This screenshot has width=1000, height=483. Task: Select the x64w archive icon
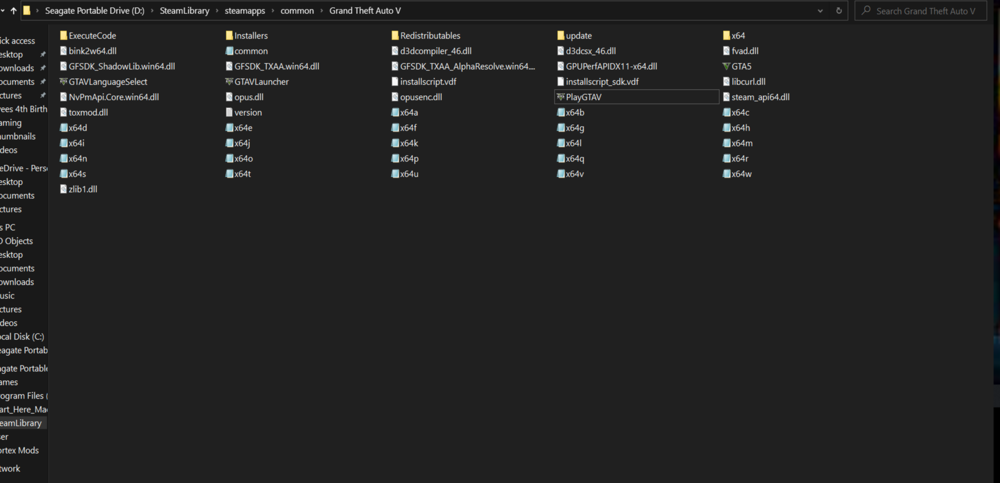coord(726,174)
